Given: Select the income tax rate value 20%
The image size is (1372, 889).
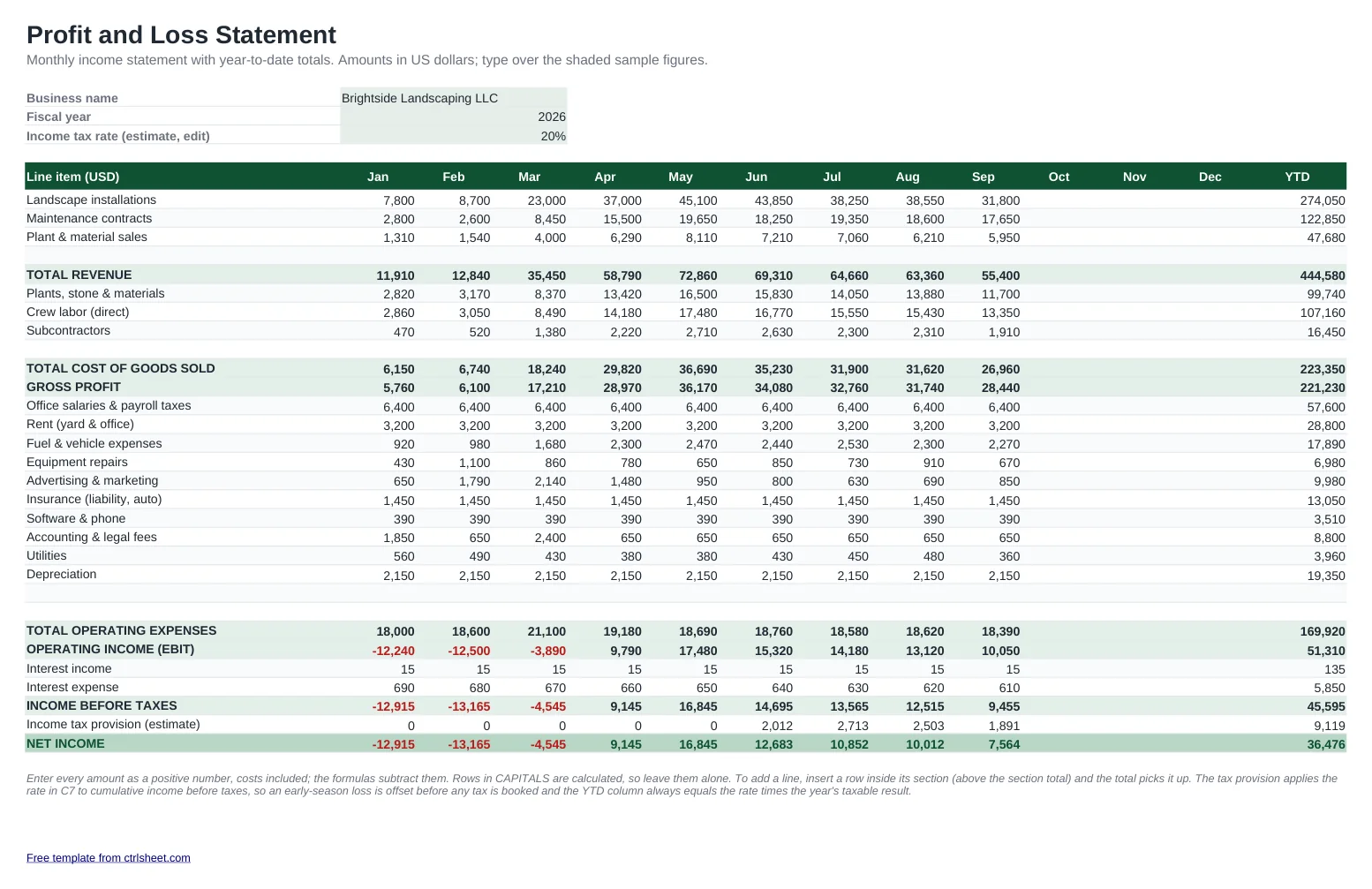Looking at the screenshot, I should (x=453, y=136).
